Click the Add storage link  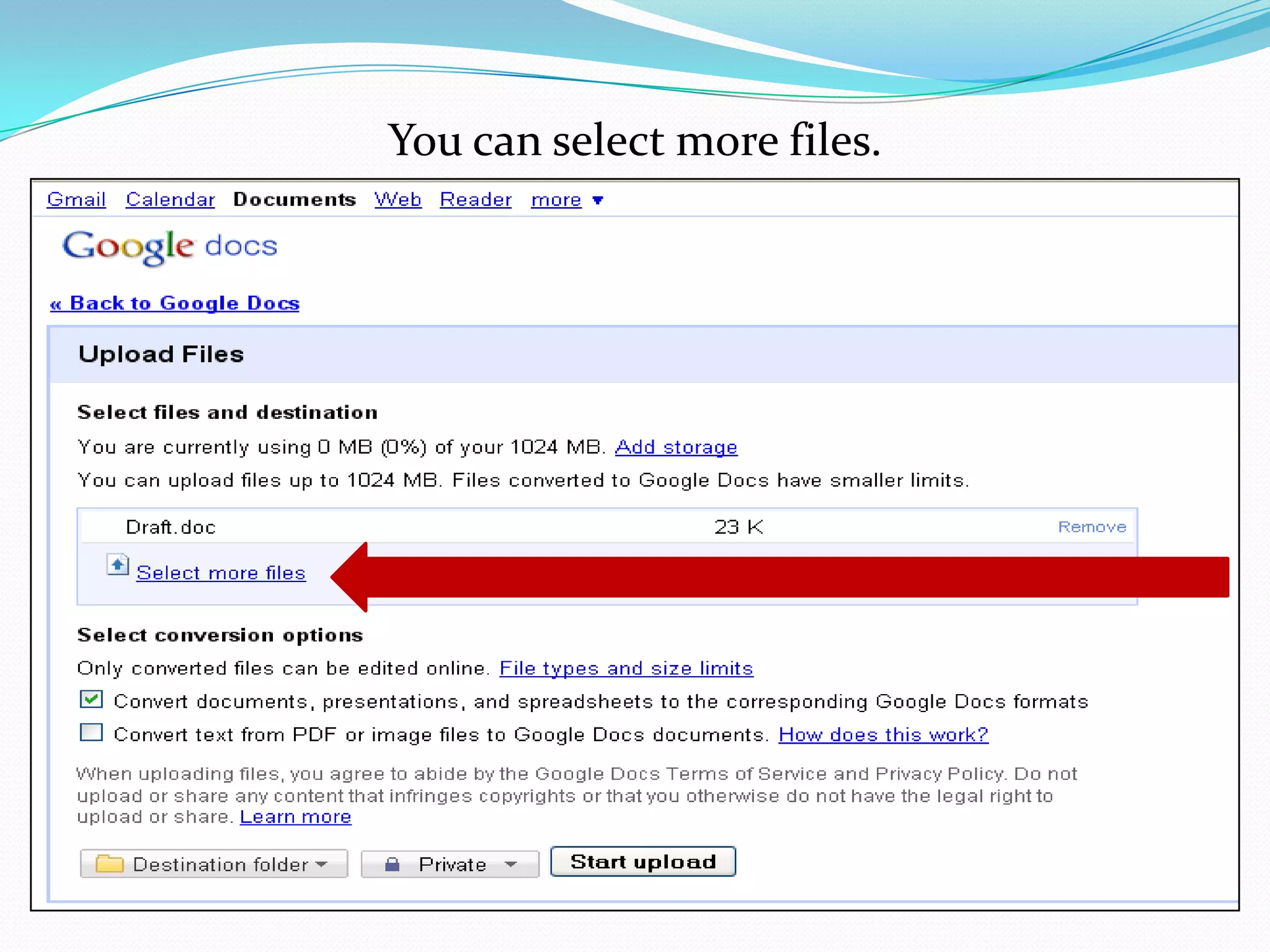tap(676, 447)
